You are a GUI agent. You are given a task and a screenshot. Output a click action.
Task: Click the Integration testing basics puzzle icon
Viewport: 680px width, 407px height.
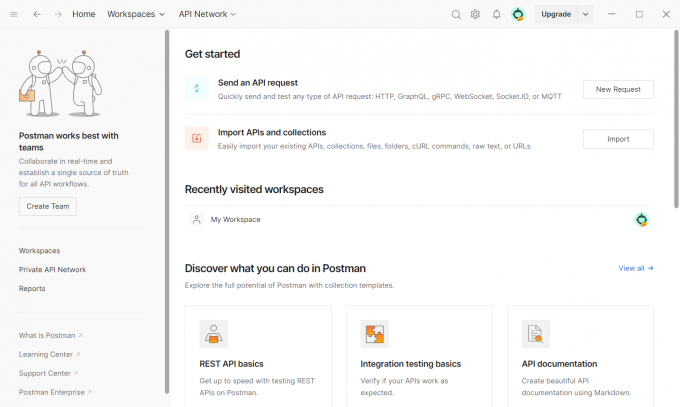tap(375, 334)
